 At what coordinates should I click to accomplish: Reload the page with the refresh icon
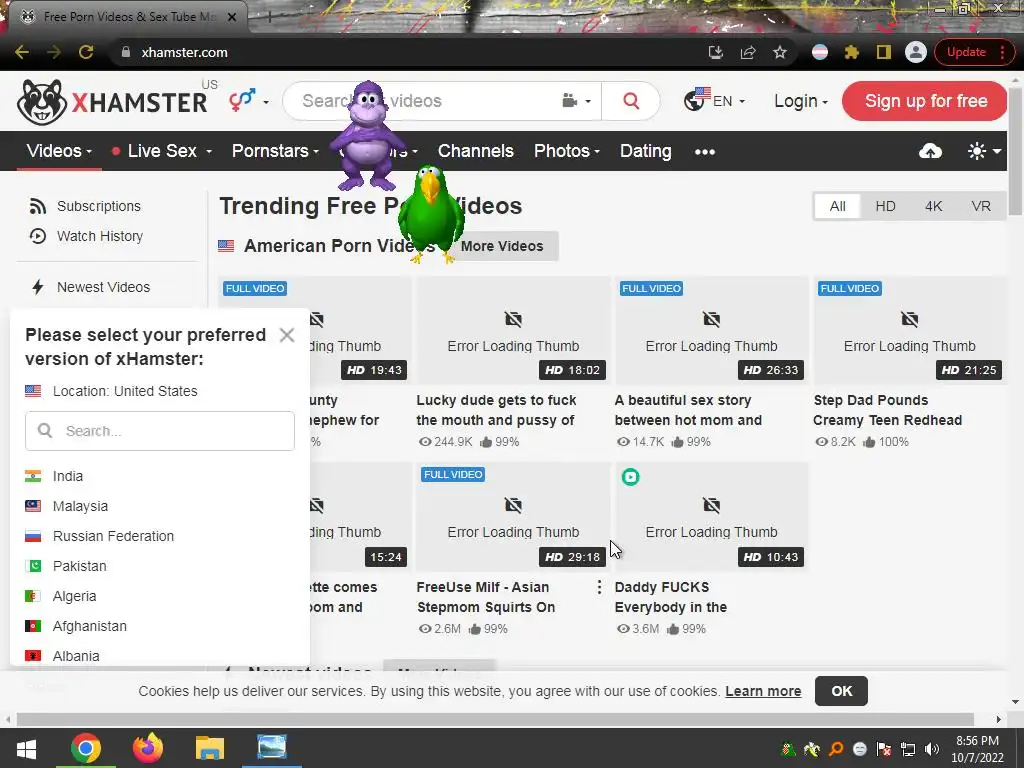pos(86,52)
